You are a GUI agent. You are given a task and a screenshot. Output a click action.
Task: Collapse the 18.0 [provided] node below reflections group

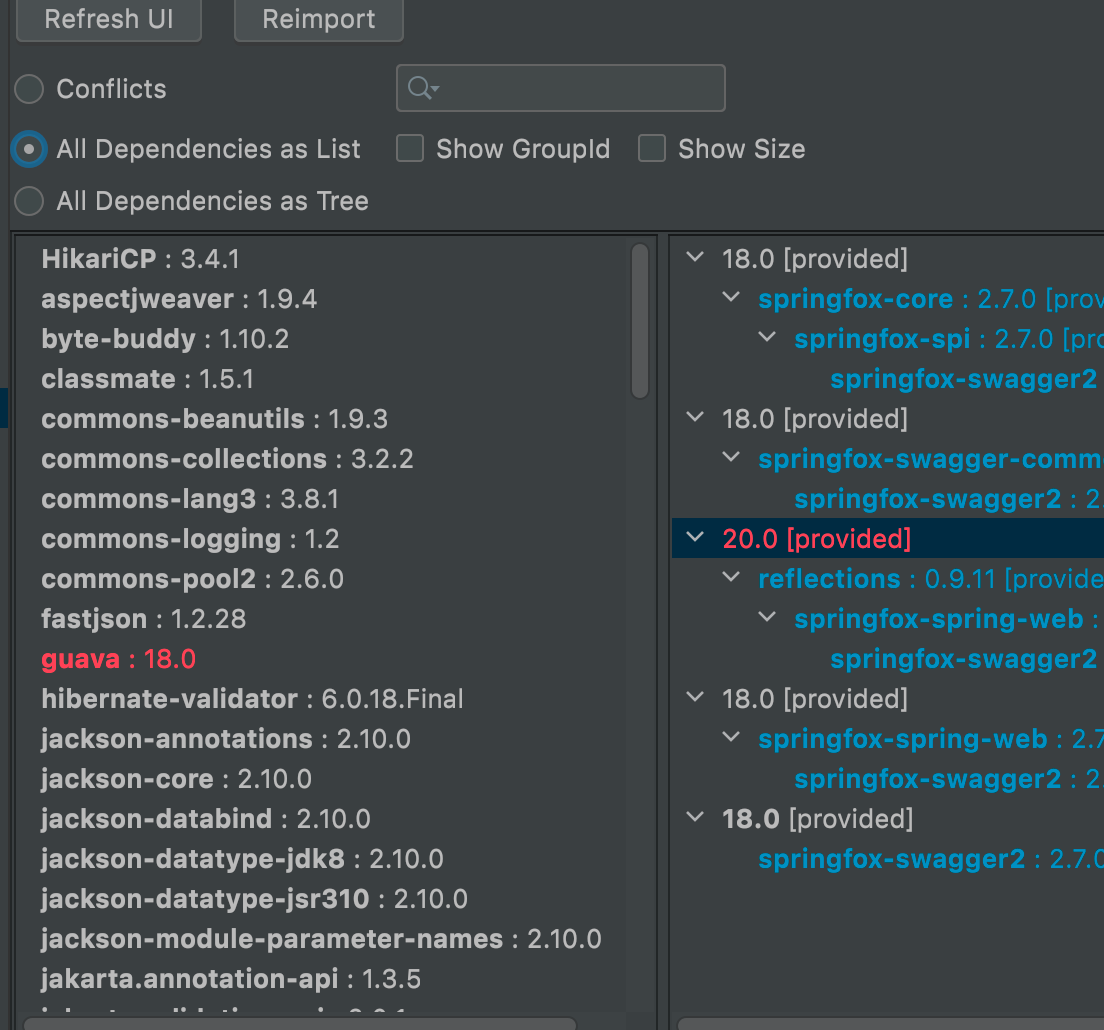(x=695, y=698)
